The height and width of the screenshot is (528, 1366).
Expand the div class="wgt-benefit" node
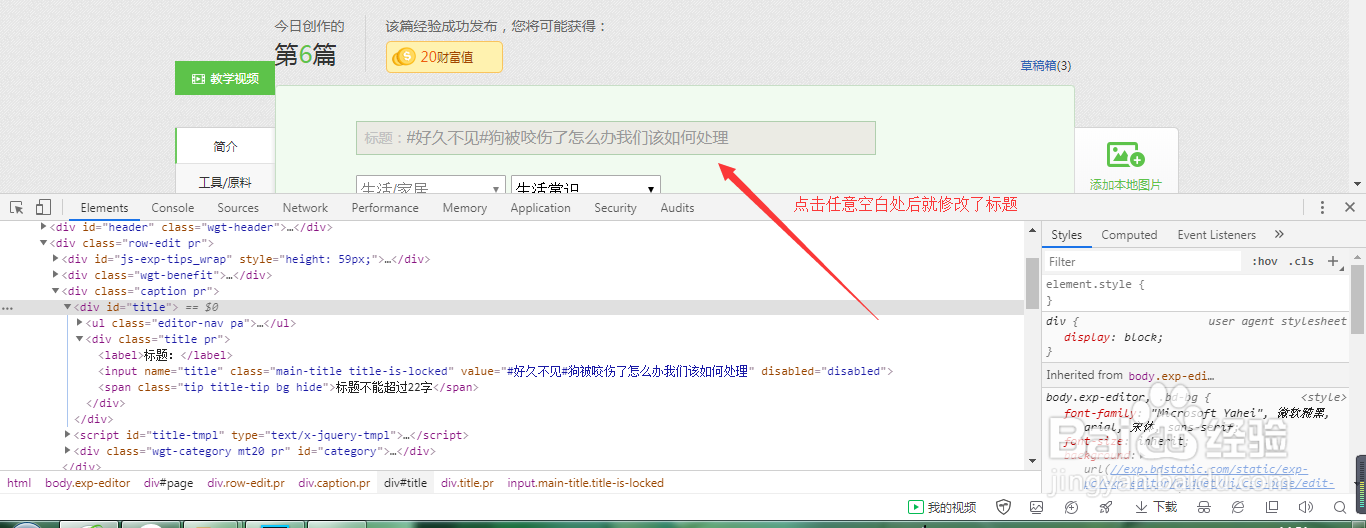tap(57, 275)
